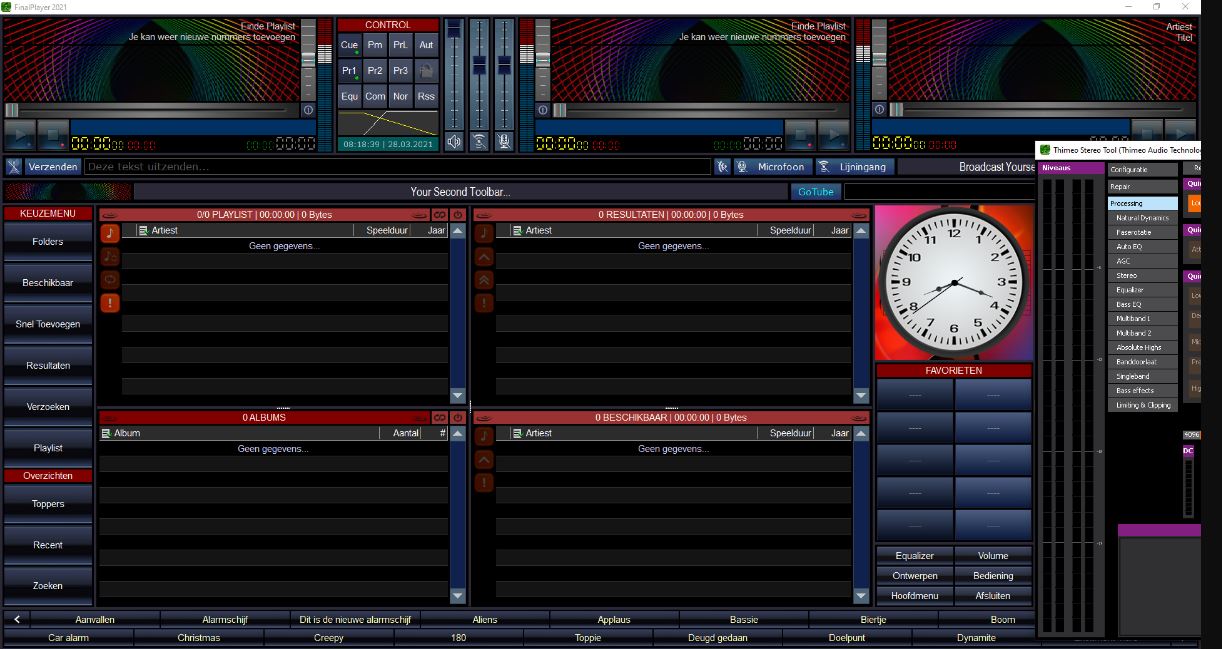The width and height of the screenshot is (1222, 649).
Task: Click the up-arrow icon in Beschikbaar panel
Action: tap(484, 460)
